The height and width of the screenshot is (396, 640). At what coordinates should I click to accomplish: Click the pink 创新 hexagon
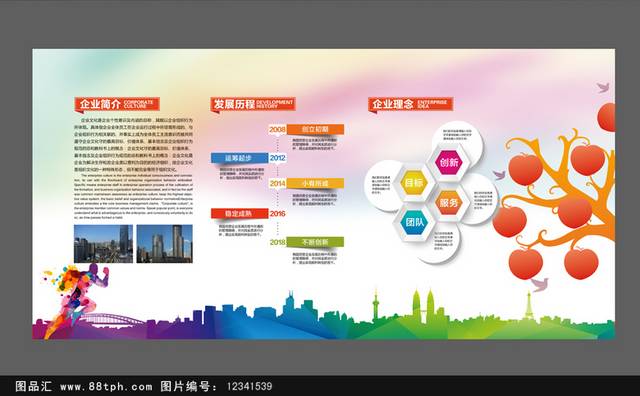pyautogui.click(x=449, y=162)
